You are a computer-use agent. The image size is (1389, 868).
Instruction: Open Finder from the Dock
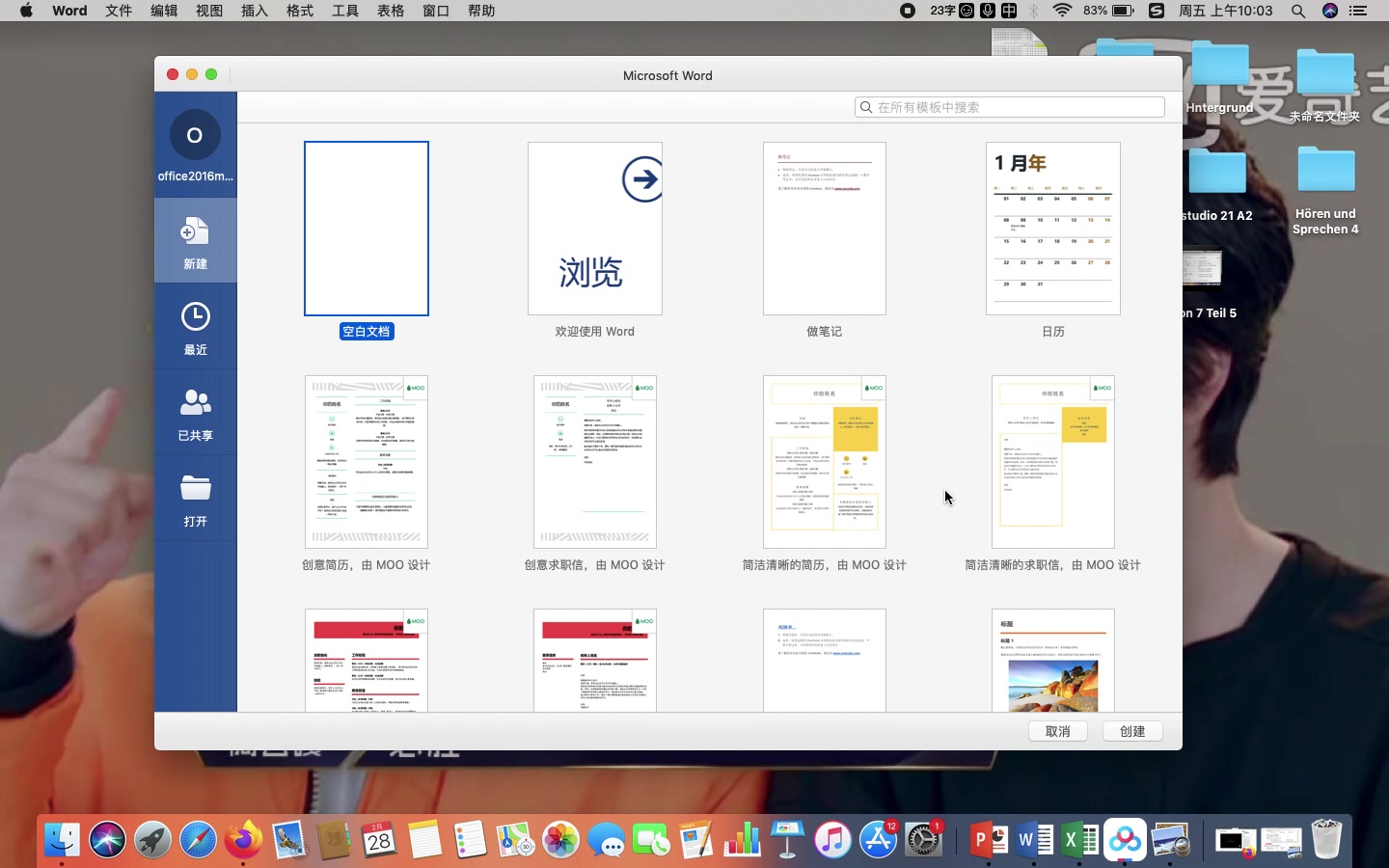point(62,840)
